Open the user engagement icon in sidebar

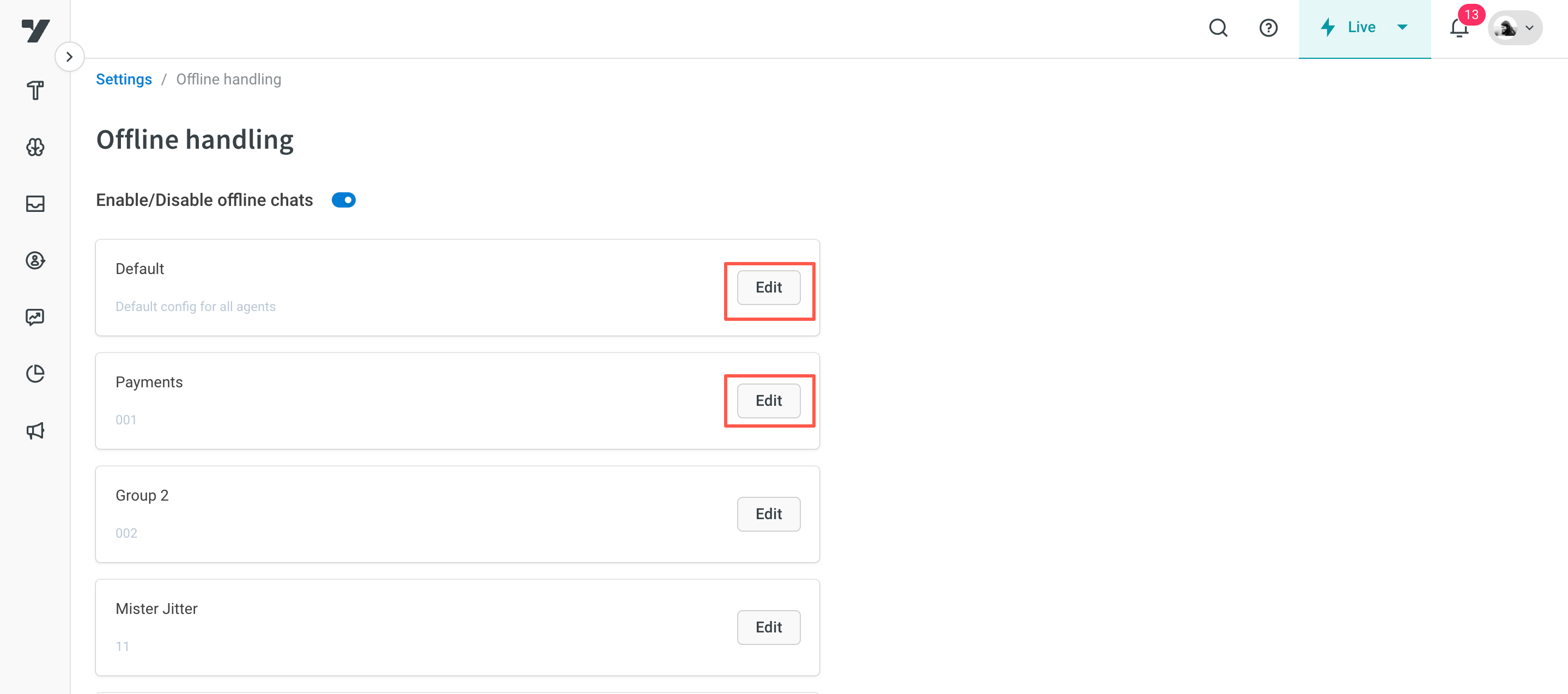[35, 260]
